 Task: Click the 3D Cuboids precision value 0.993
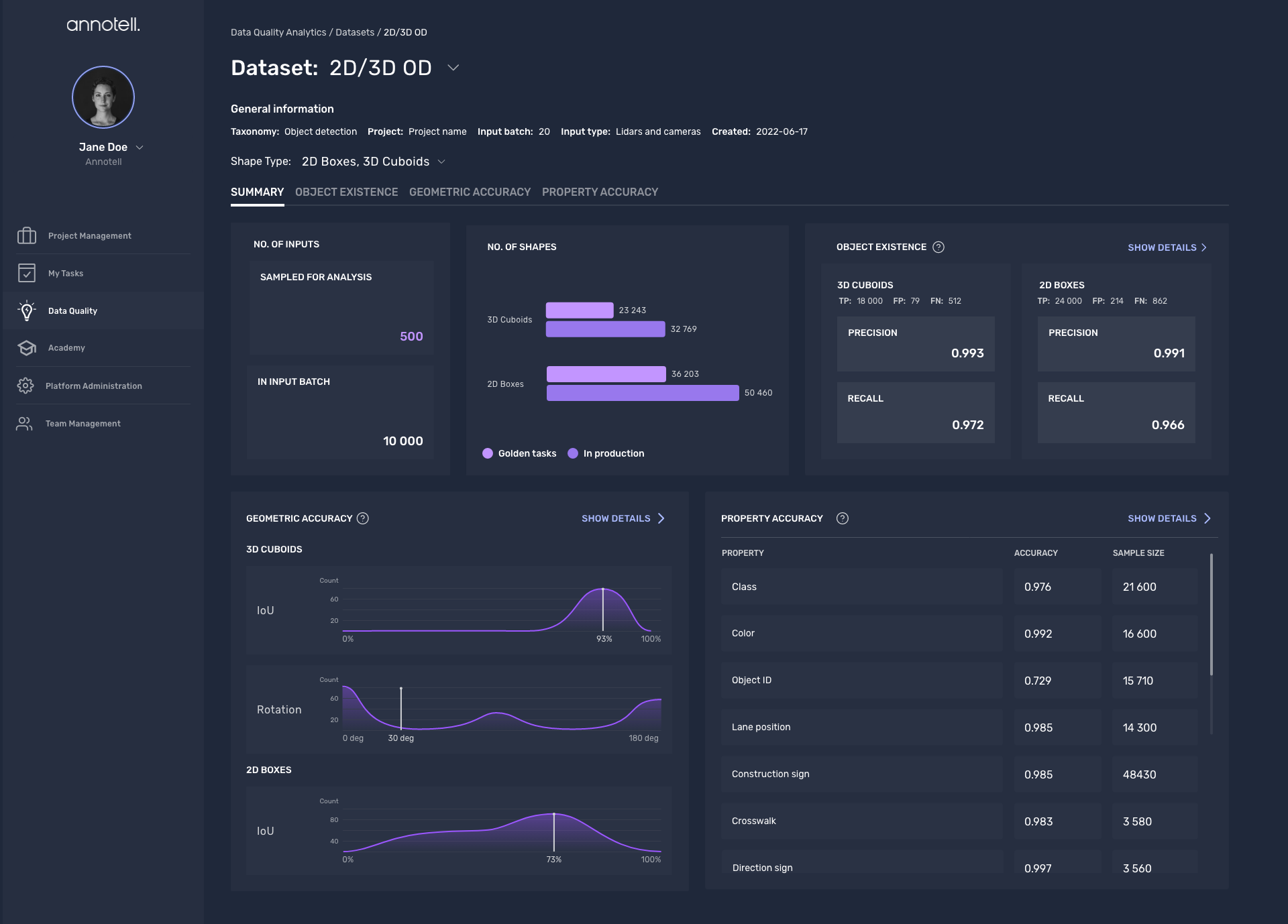click(x=967, y=353)
